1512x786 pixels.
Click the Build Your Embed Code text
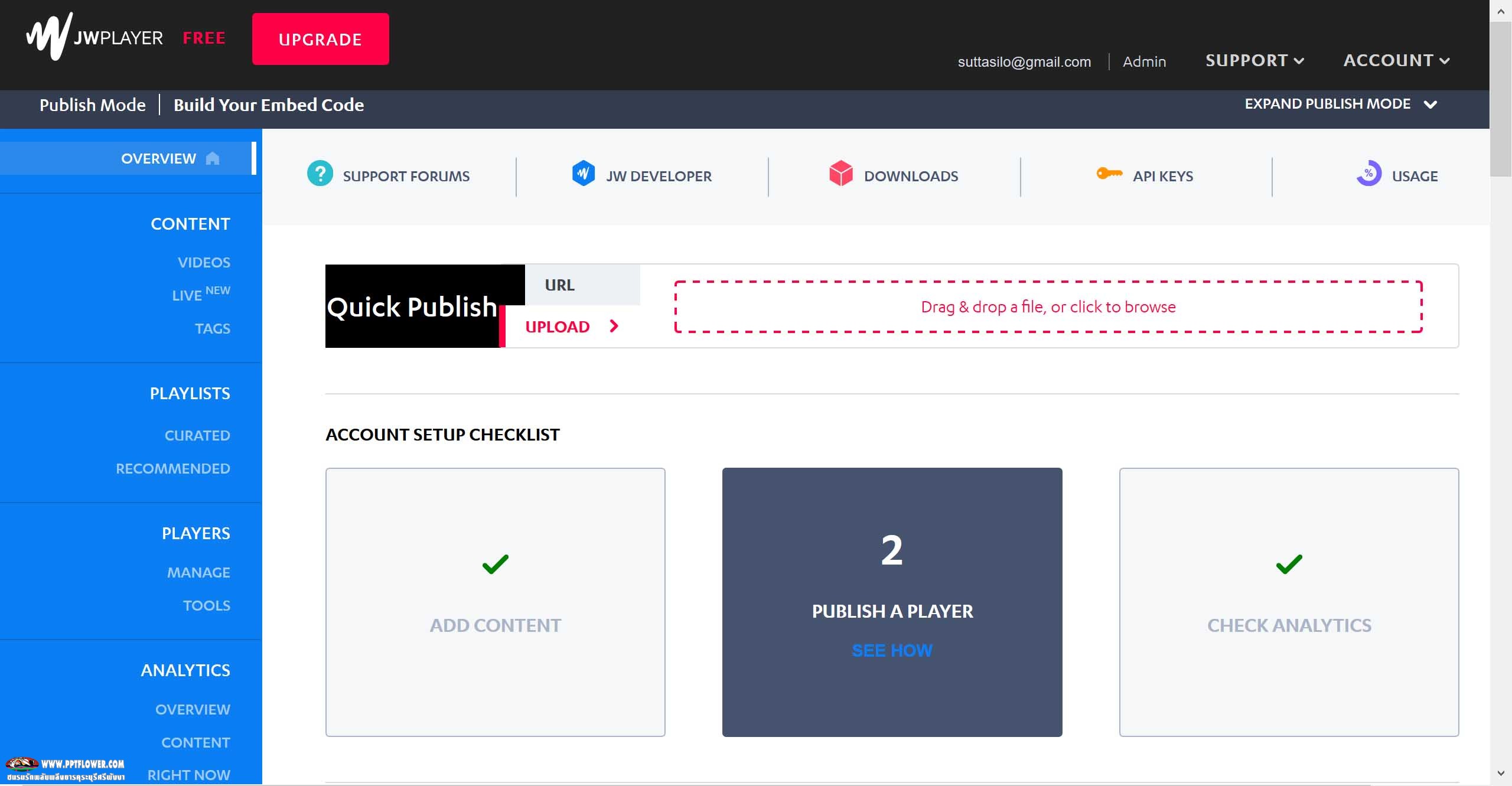coord(269,105)
